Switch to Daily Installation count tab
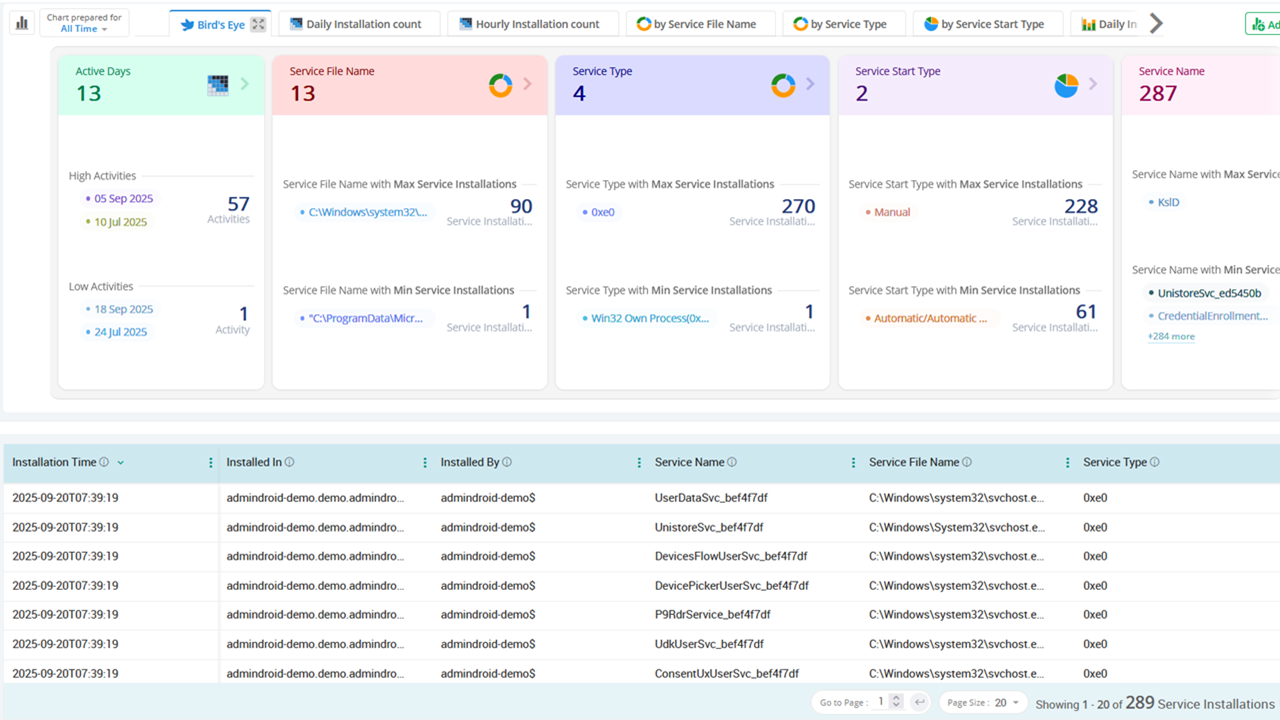 (x=355, y=24)
